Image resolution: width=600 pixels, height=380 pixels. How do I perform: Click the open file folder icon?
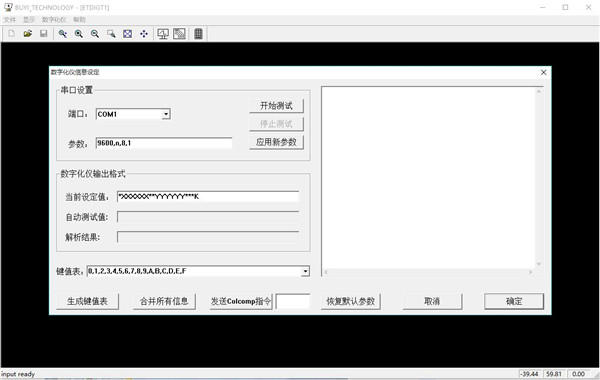(x=28, y=34)
